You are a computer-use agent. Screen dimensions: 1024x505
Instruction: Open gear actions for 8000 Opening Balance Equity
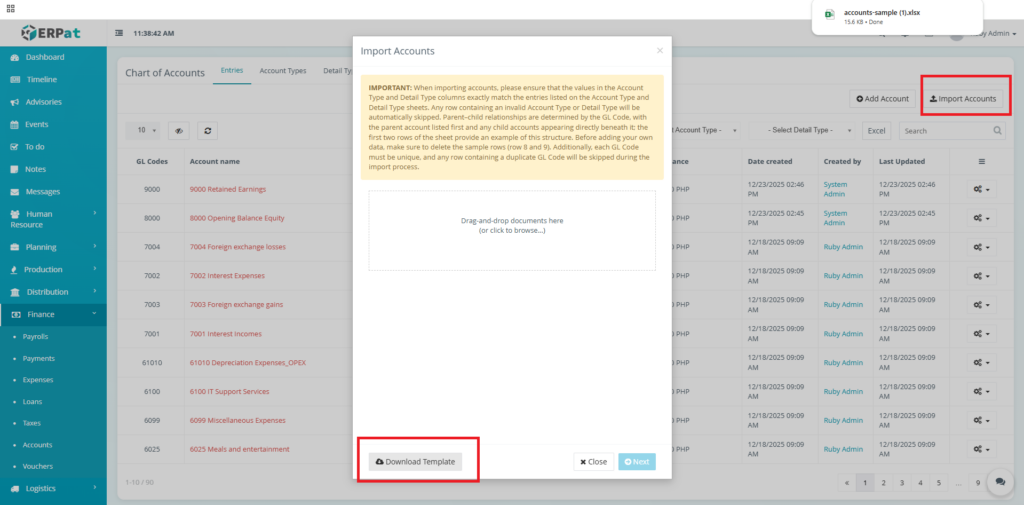coord(982,218)
